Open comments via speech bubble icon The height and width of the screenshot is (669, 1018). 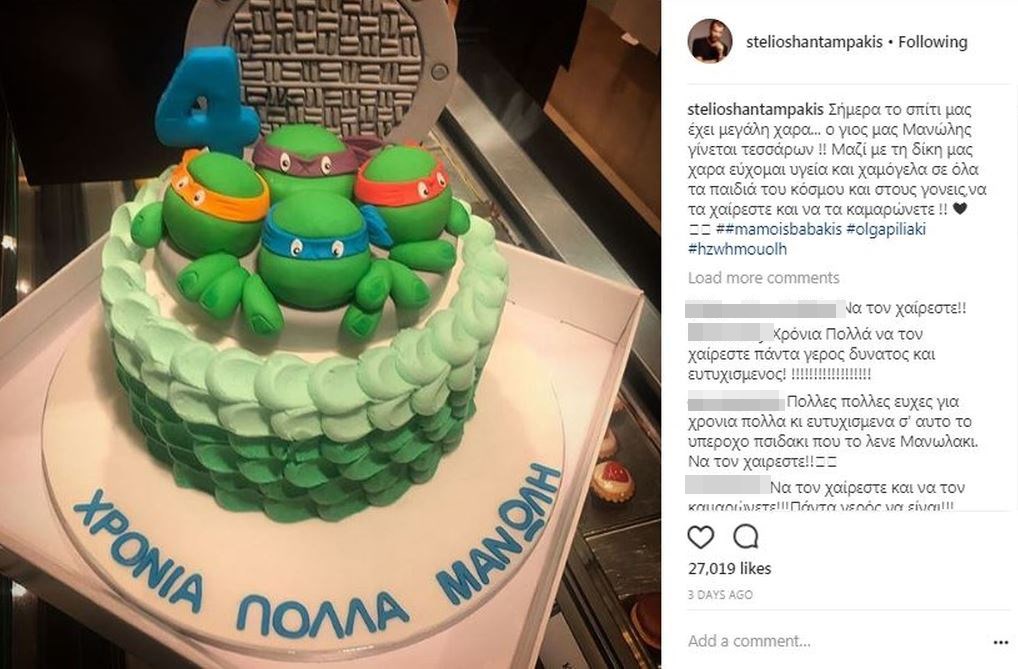pos(746,536)
